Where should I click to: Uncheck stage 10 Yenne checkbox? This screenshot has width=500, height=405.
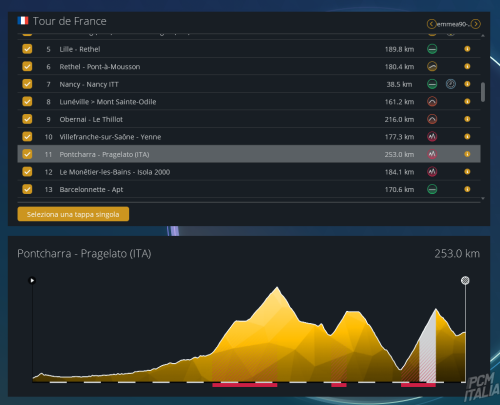click(x=27, y=136)
